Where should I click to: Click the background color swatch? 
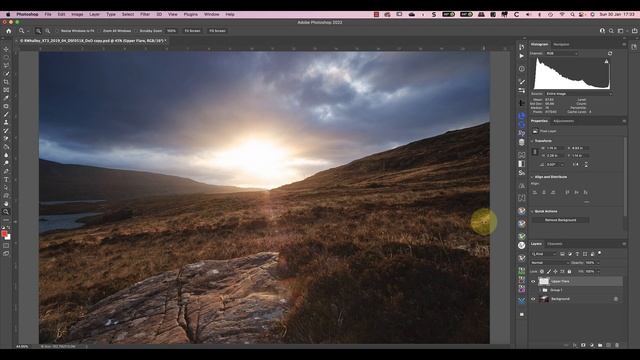point(8,237)
